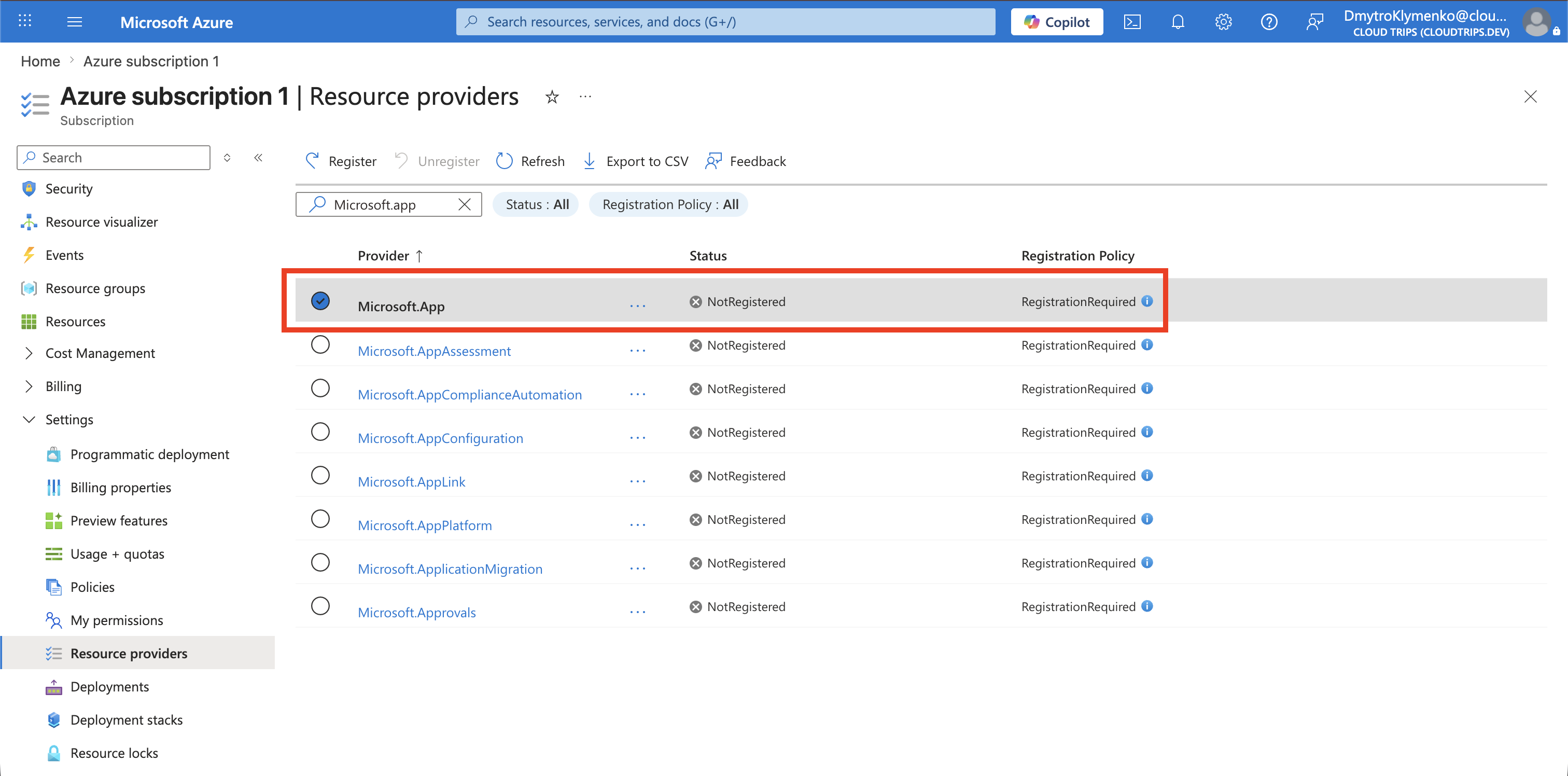Click the info icon in Microsoft.Approvals row
1568x776 pixels.
[1147, 606]
